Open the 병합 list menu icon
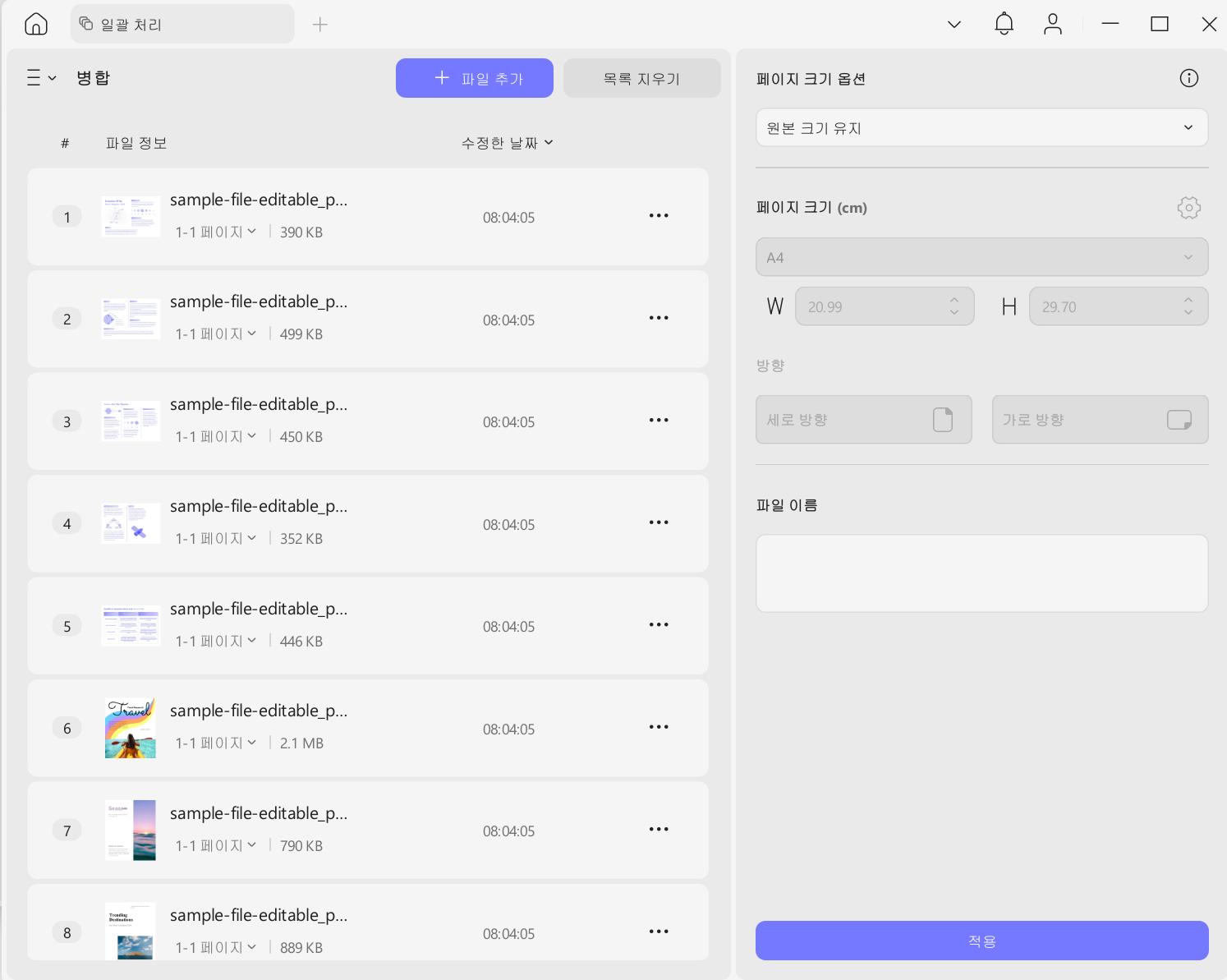1227x980 pixels. [41, 78]
